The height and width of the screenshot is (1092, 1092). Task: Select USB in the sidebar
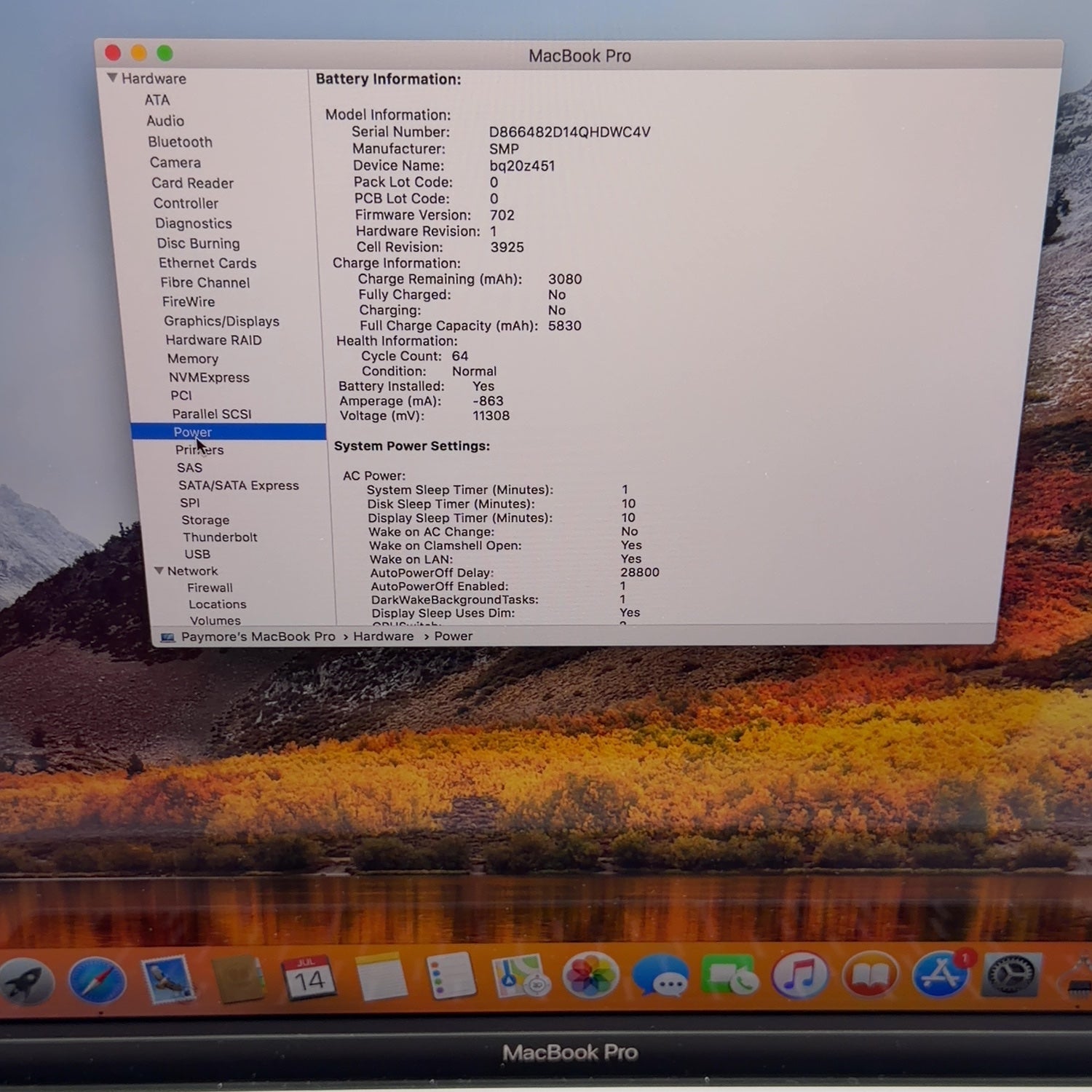coord(197,554)
